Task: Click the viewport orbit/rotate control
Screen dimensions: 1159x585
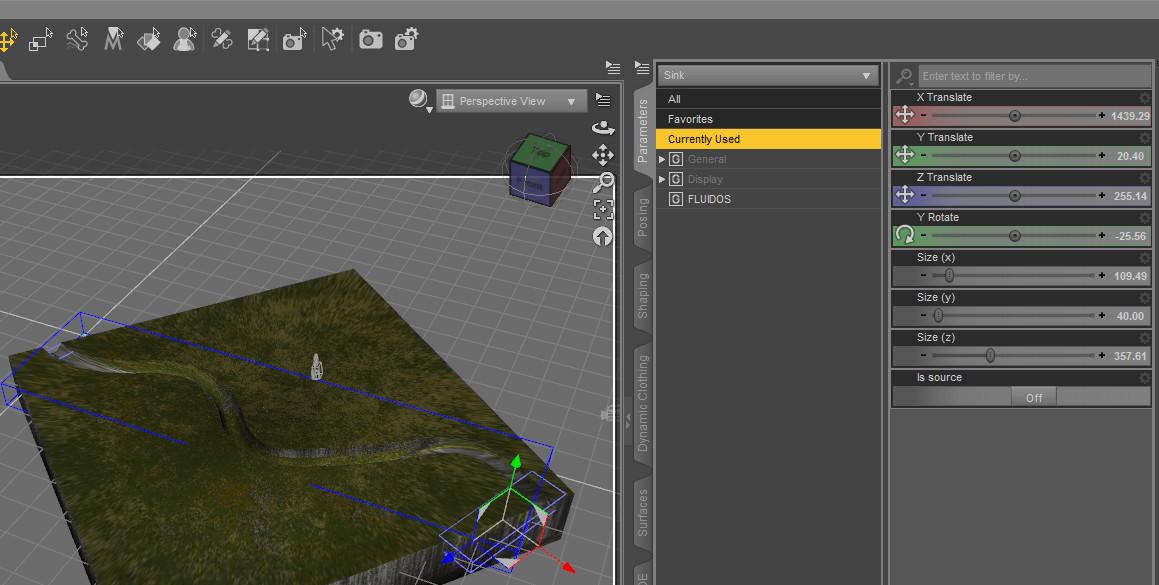Action: (x=603, y=127)
